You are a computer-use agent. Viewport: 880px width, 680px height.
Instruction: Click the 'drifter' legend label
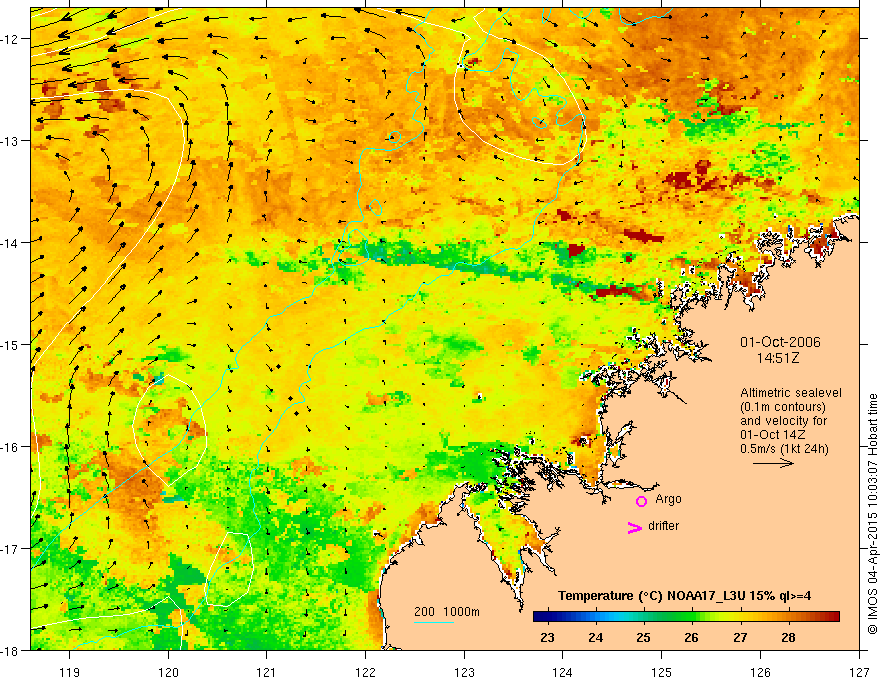click(x=663, y=526)
